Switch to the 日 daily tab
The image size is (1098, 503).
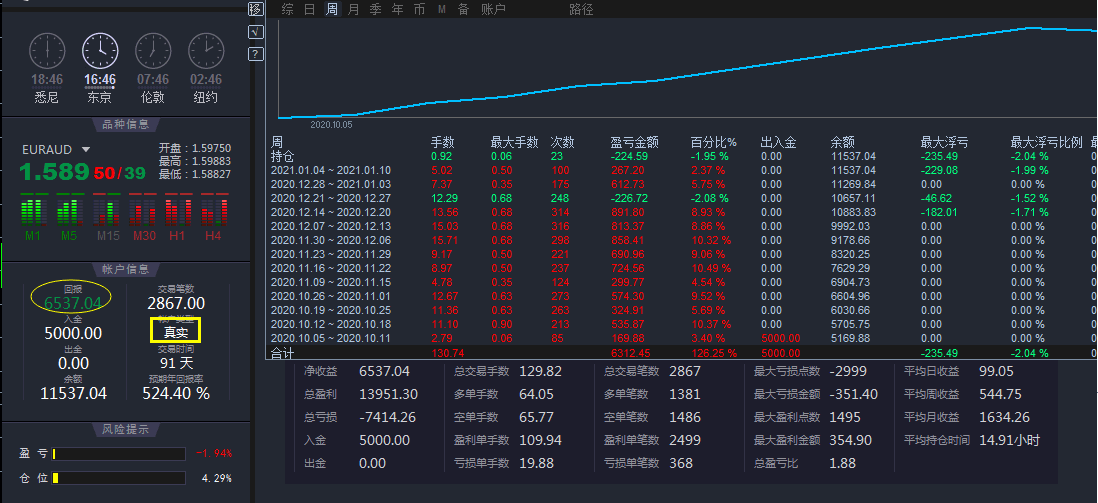(310, 9)
